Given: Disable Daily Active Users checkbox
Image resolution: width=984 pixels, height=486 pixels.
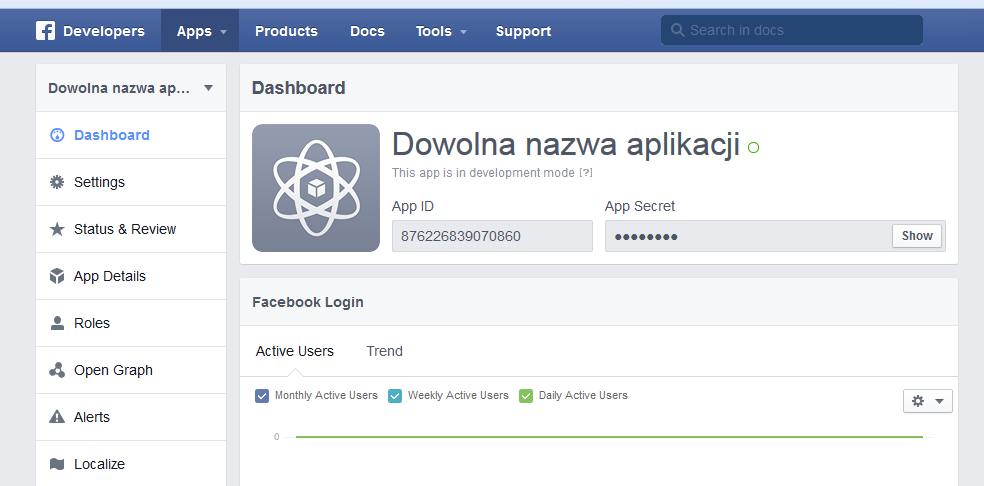Looking at the screenshot, I should tap(526, 396).
